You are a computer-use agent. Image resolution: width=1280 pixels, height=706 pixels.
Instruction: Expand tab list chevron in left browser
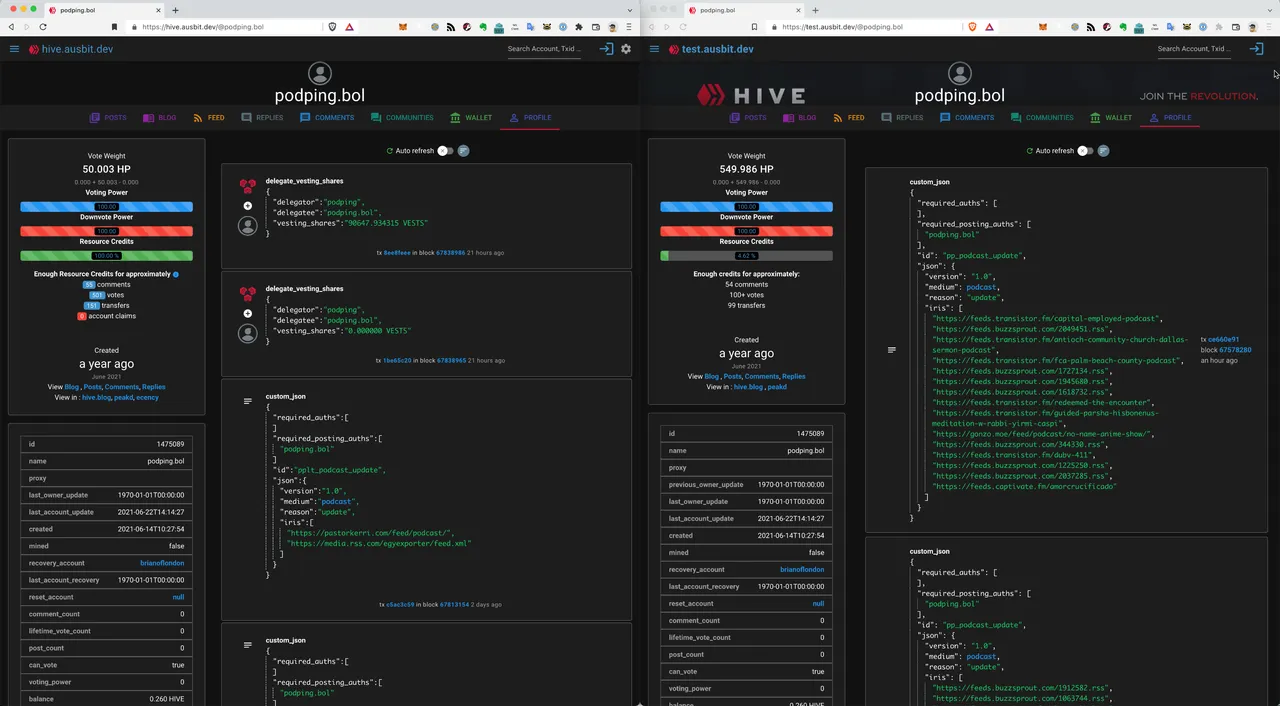[630, 9]
